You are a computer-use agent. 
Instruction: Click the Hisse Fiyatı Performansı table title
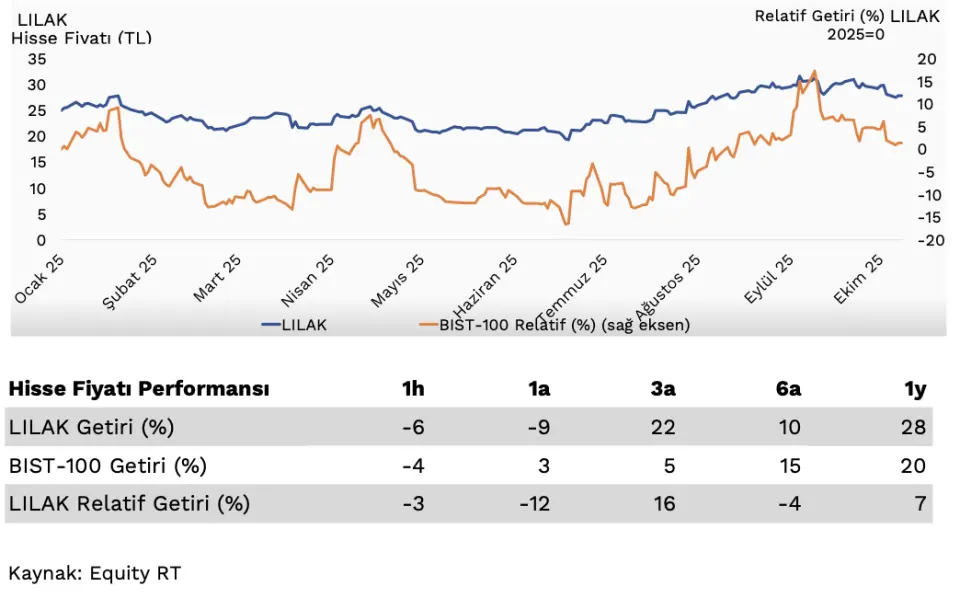[x=138, y=389]
